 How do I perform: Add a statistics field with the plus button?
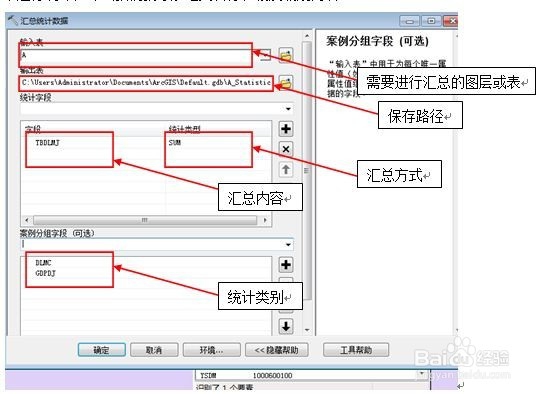pos(285,129)
